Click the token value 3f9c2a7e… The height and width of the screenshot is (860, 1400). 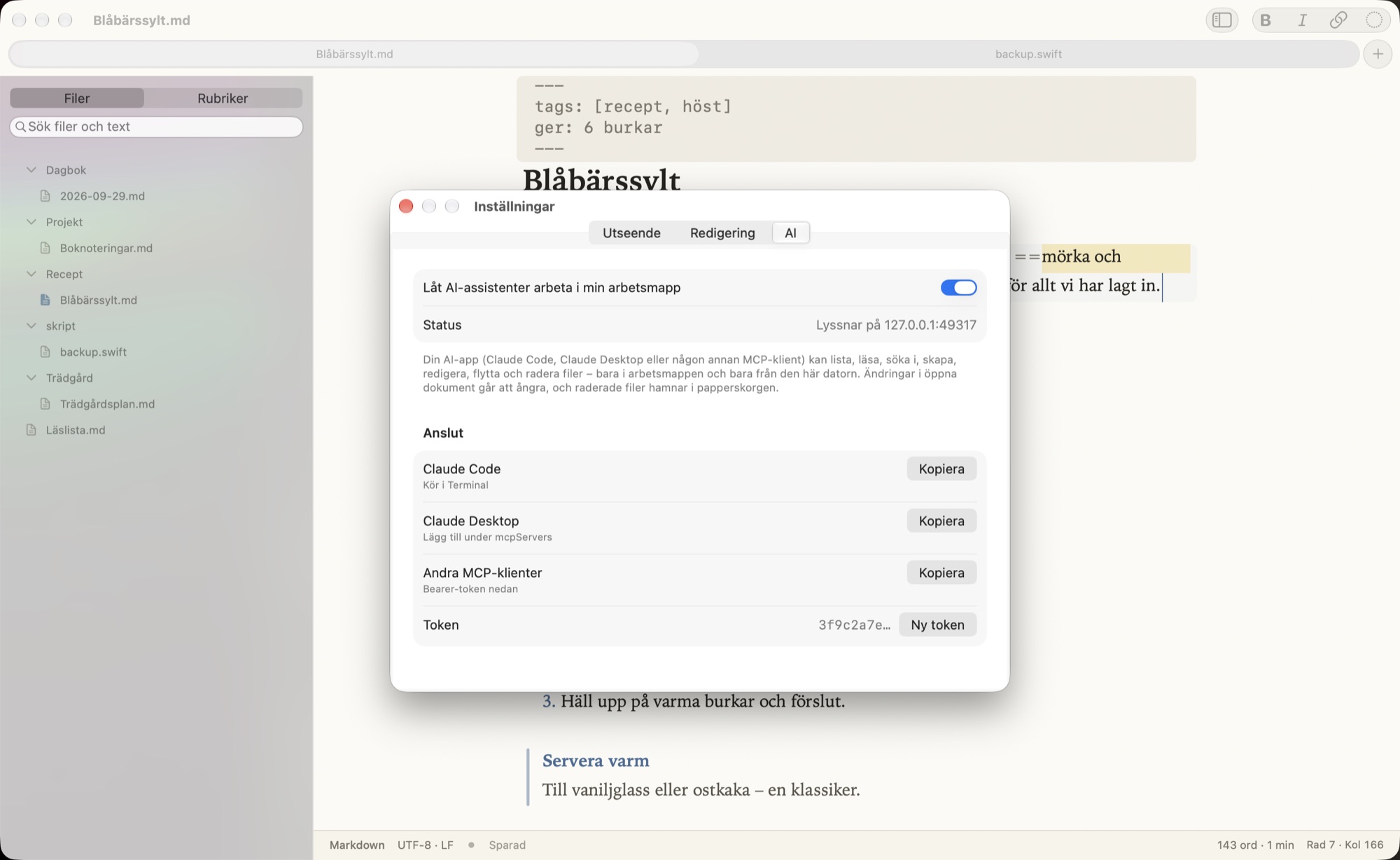point(855,625)
